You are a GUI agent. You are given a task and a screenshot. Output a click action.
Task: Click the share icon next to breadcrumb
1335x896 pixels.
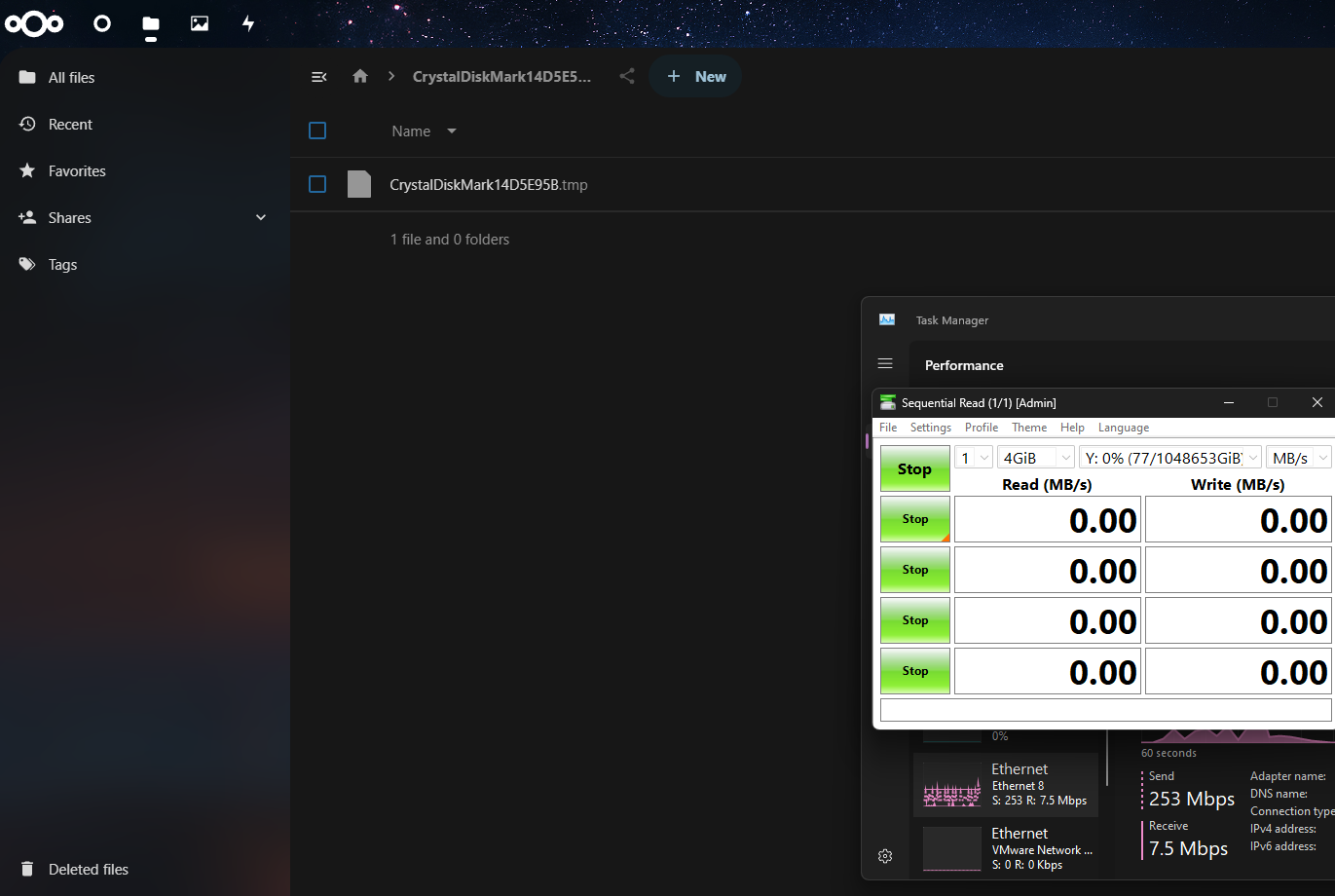pyautogui.click(x=627, y=76)
